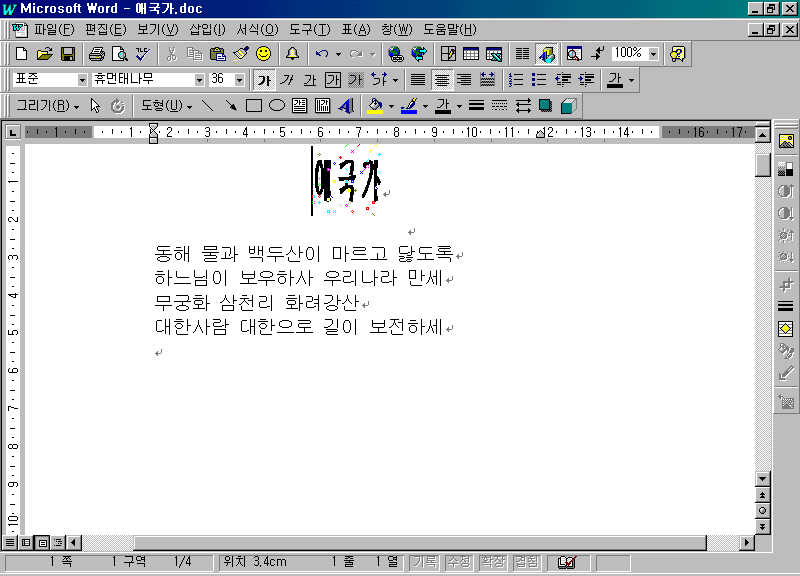Click the yellow smiley face icon
The width and height of the screenshot is (800, 576).
click(264, 54)
